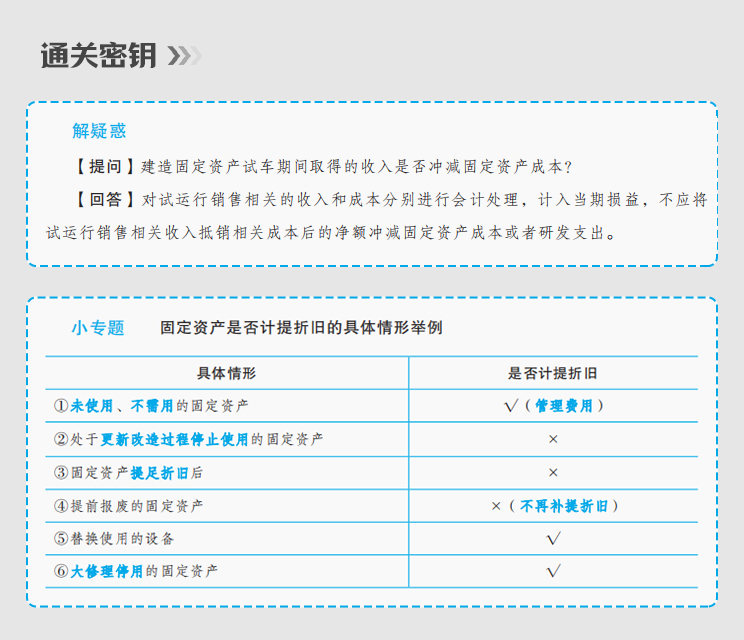Click the circled number ① in the table
This screenshot has width=744, height=640.
pyautogui.click(x=60, y=406)
